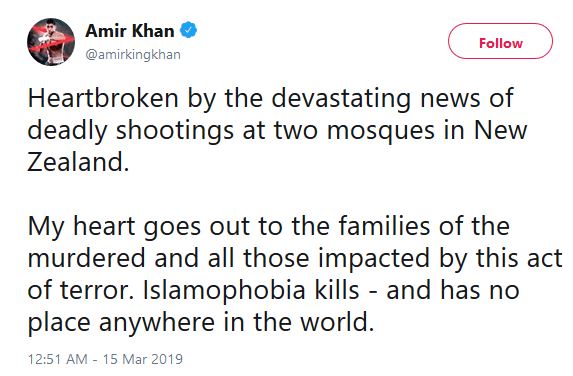Screen dimensions: 573x376
Task: Click the word terror in the tweet
Action: point(96,290)
